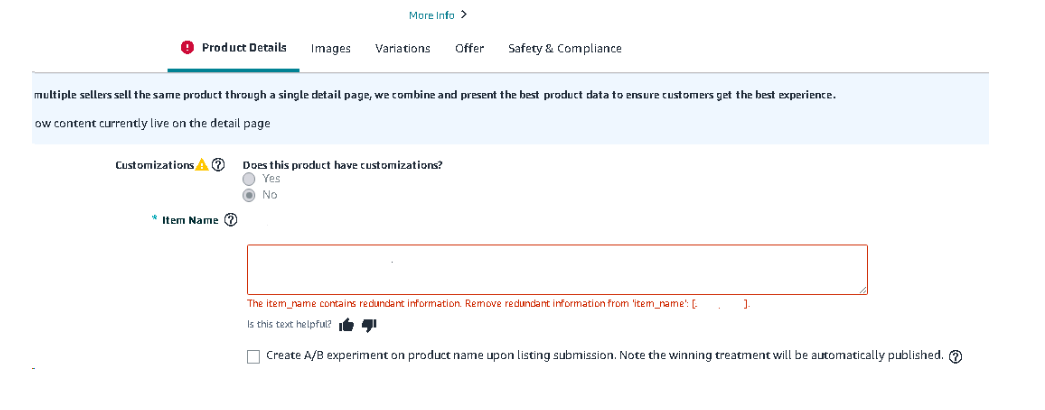The height and width of the screenshot is (410, 1045).
Task: Click the Item Name field resize handle
Action: pyautogui.click(x=862, y=289)
